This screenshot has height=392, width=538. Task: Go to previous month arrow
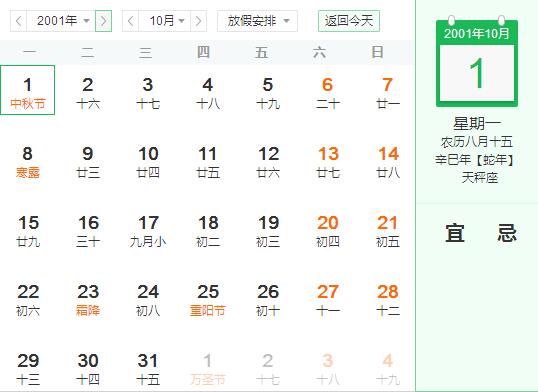(130, 21)
